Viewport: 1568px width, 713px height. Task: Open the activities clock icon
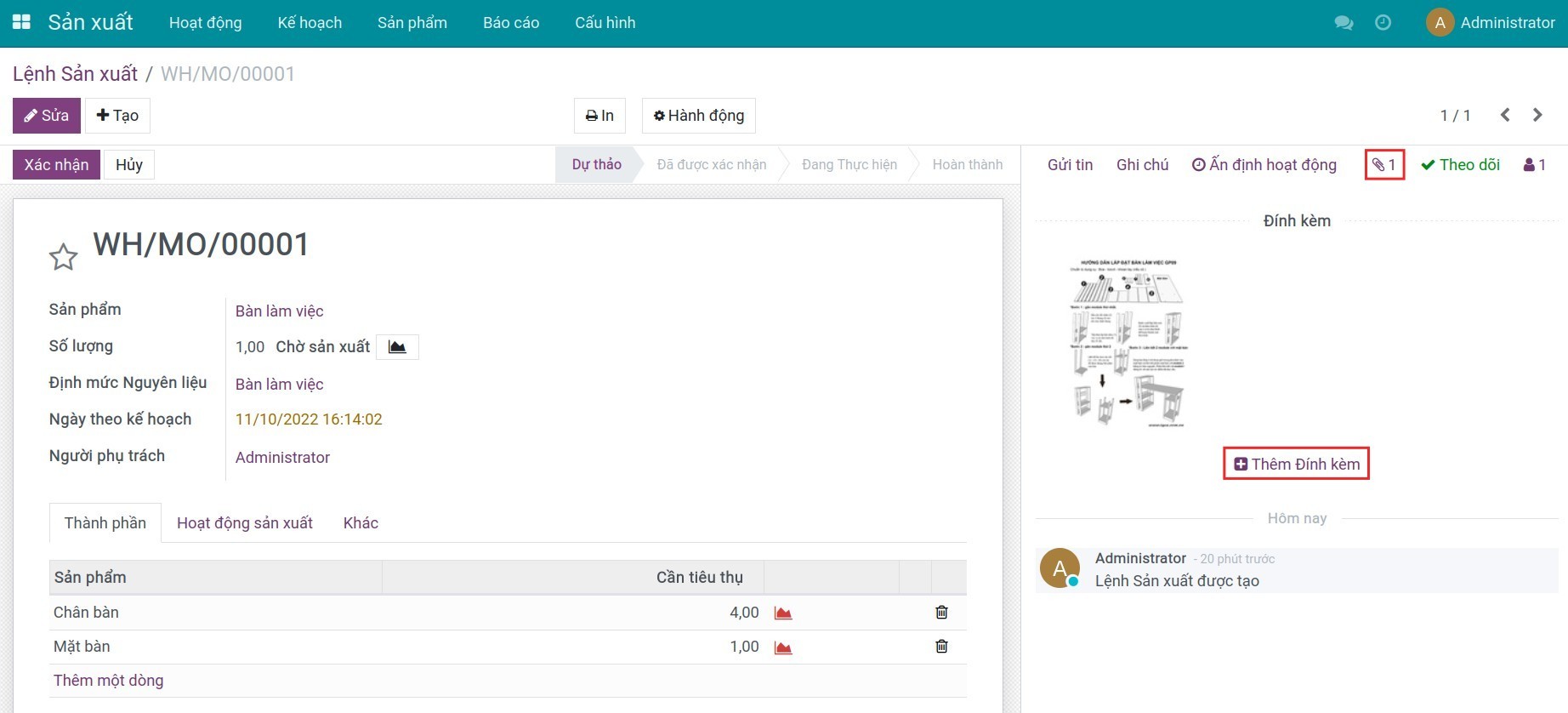coord(1383,23)
